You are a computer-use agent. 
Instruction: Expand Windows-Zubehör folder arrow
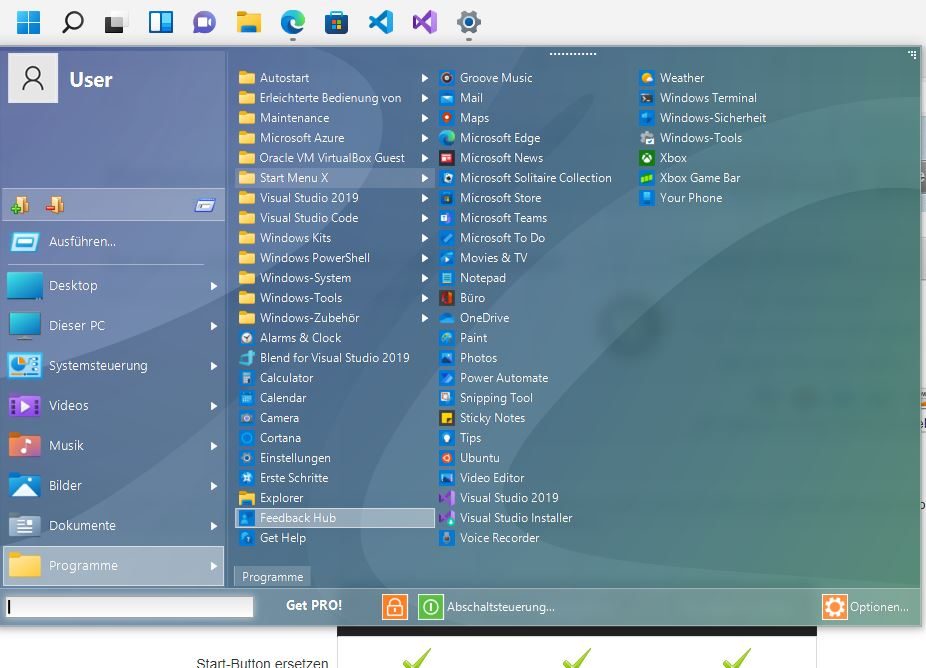point(425,318)
